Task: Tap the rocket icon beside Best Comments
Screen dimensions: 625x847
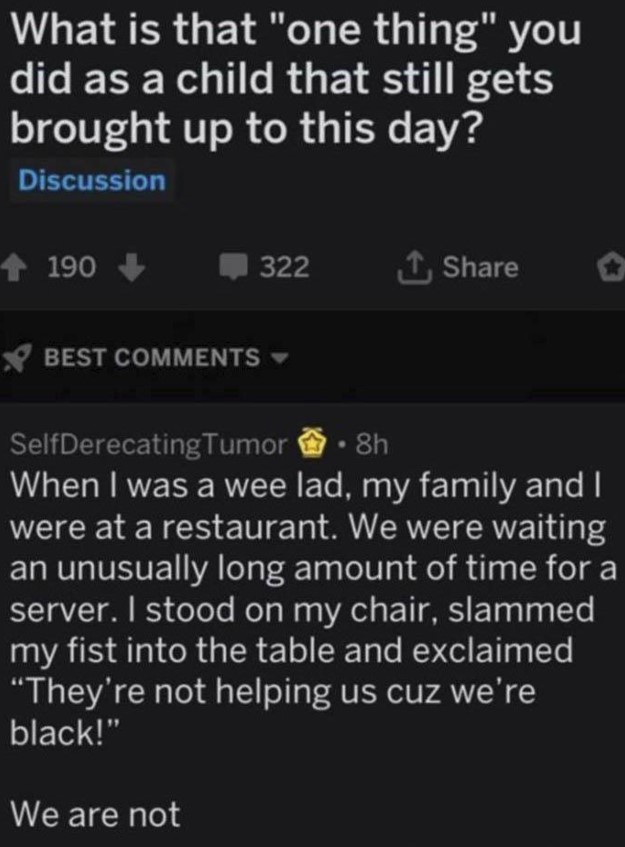Action: point(18,358)
